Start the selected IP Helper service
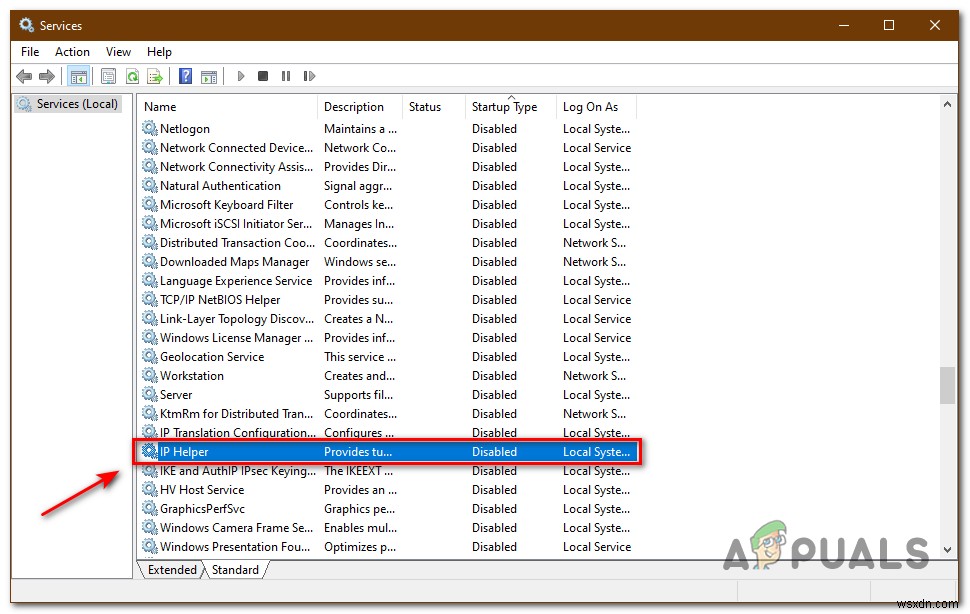 [240, 75]
